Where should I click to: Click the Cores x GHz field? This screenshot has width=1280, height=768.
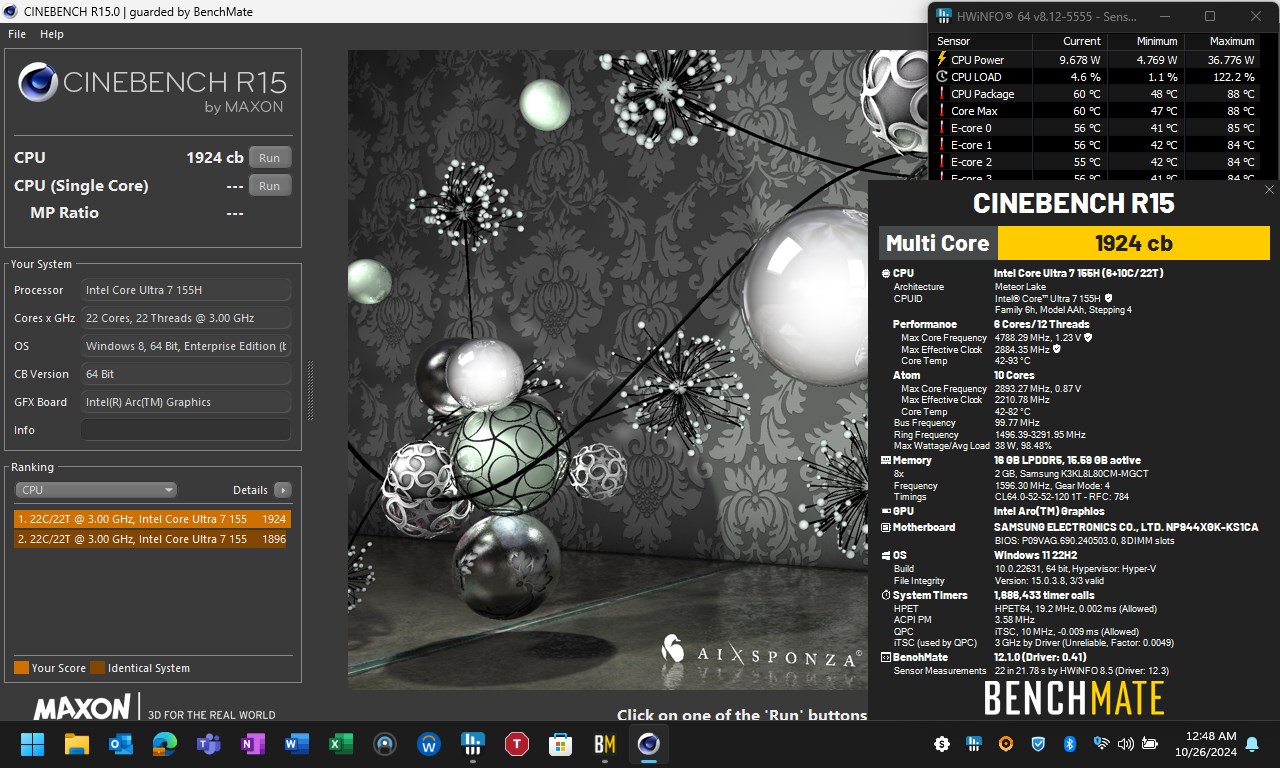click(186, 318)
